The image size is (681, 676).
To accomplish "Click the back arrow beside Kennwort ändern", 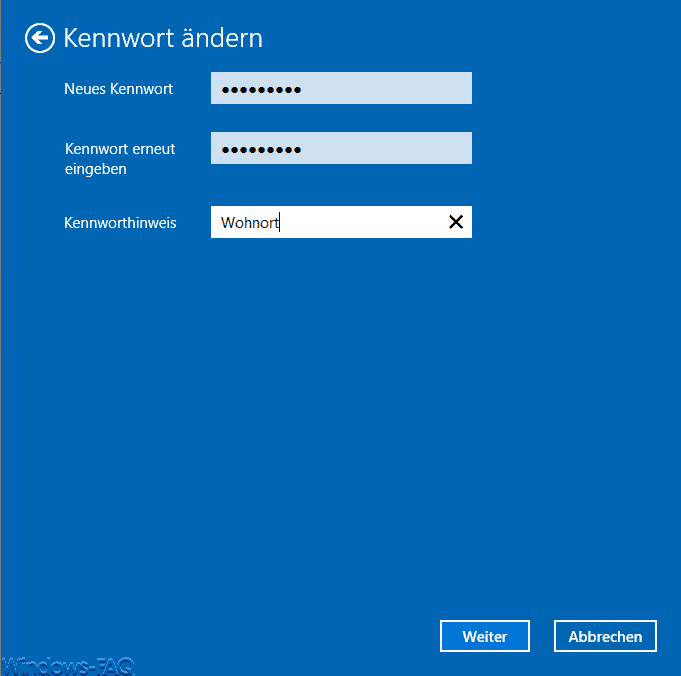I will click(40, 38).
